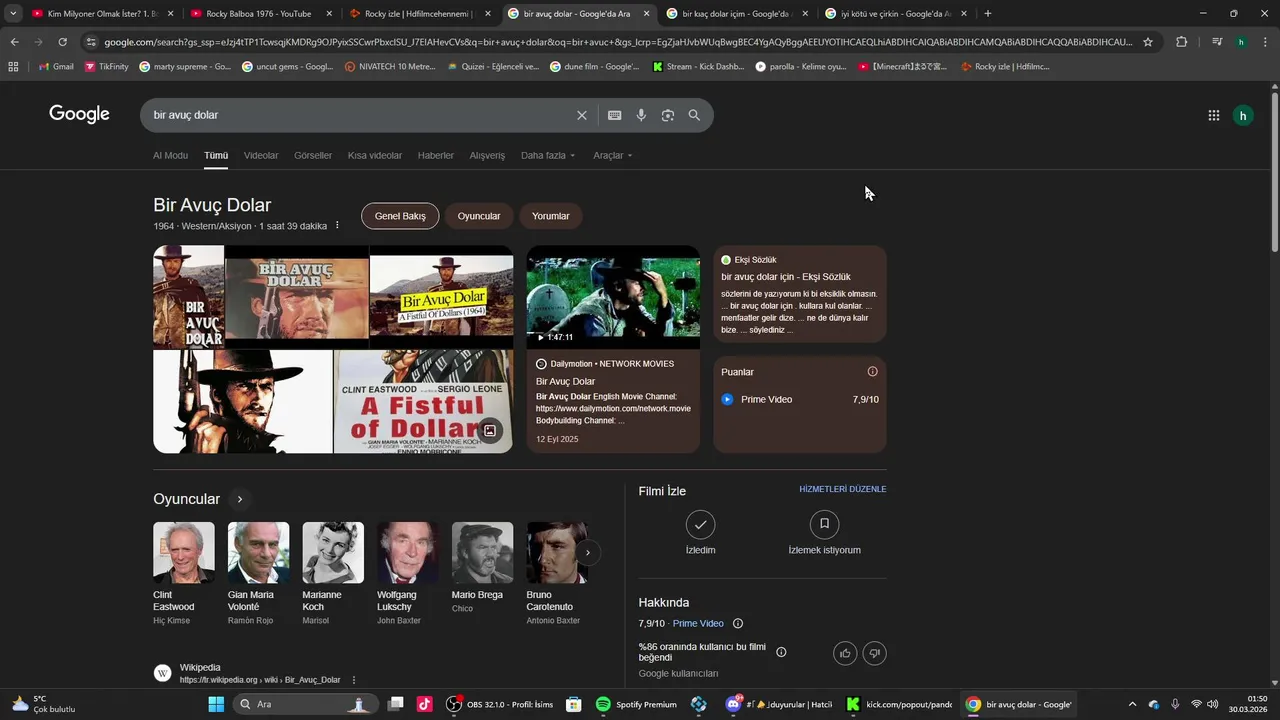The image size is (1280, 720).
Task: Open the image gallery icon on the poster
Action: coord(490,431)
